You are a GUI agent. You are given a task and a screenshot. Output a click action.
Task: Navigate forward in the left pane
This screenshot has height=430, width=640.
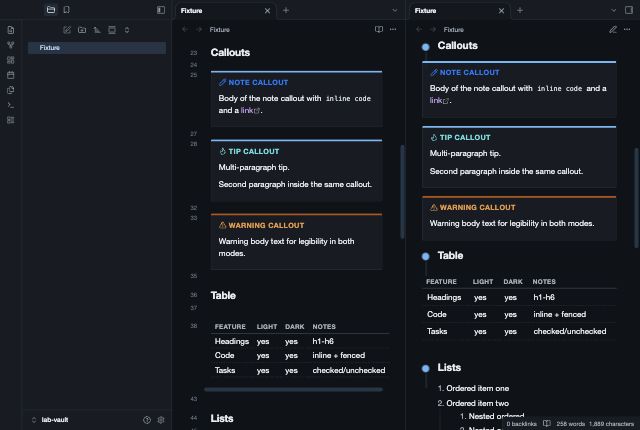click(199, 29)
